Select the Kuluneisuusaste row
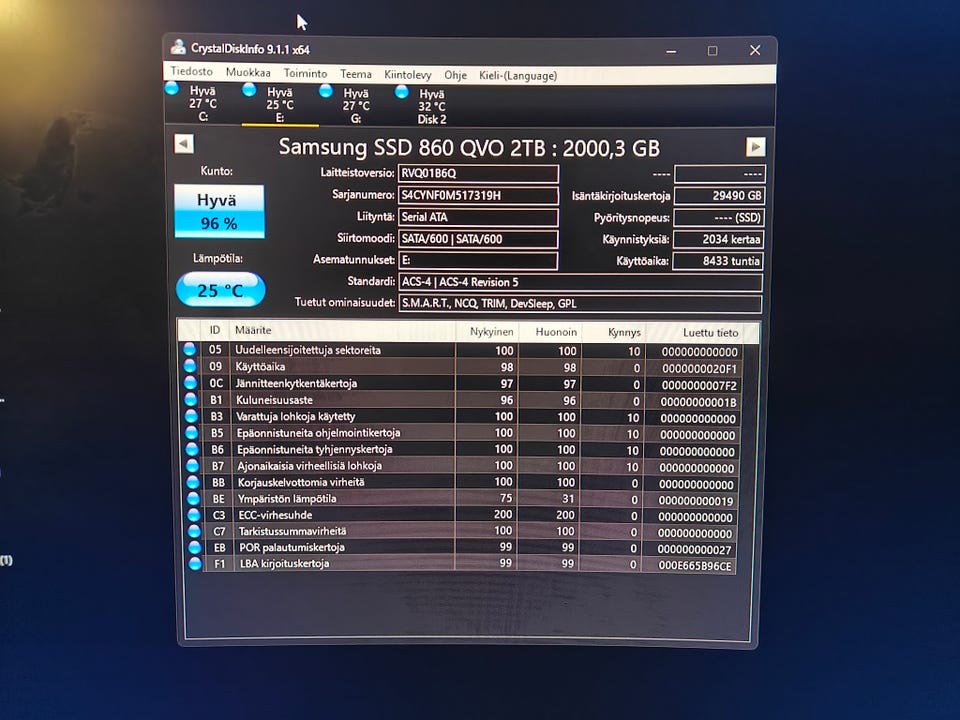960x720 pixels. click(462, 400)
